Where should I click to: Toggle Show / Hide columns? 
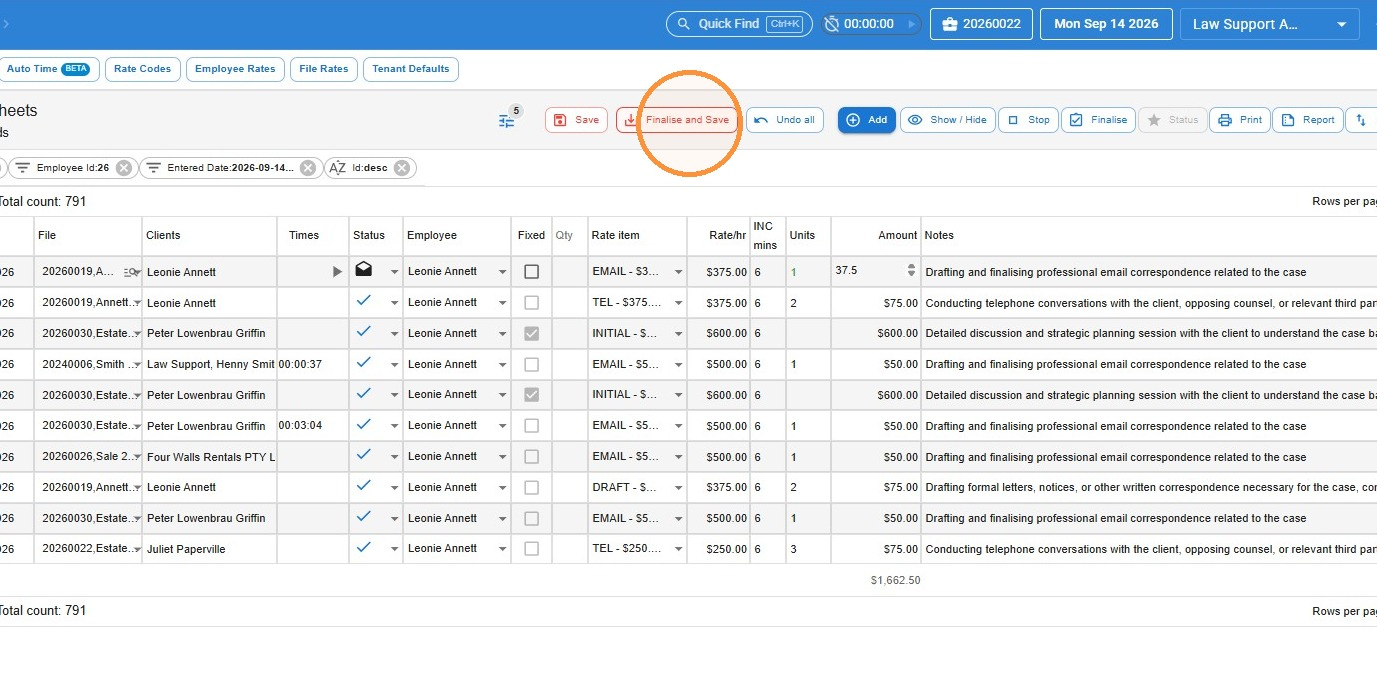(948, 120)
